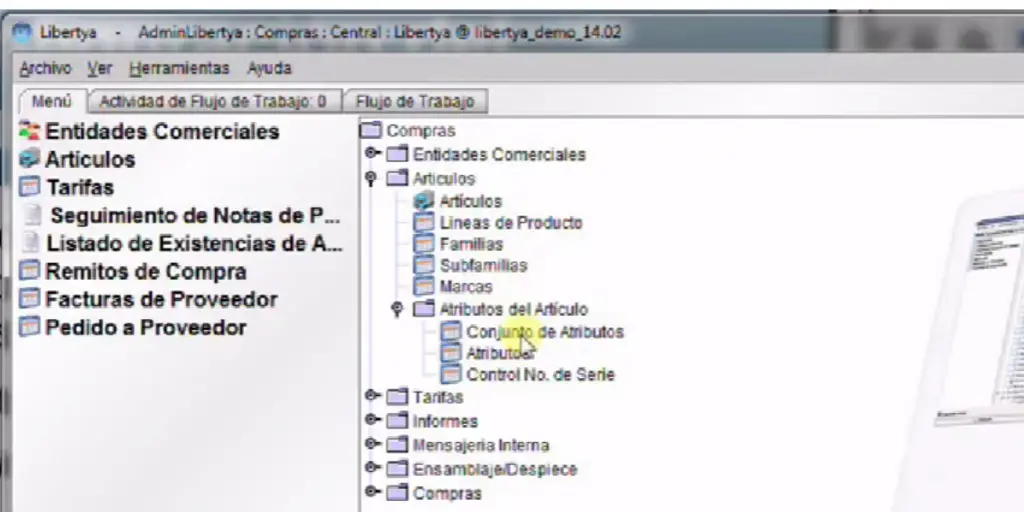The width and height of the screenshot is (1024, 512).
Task: Click the root Compras folder icon
Action: coord(371,130)
